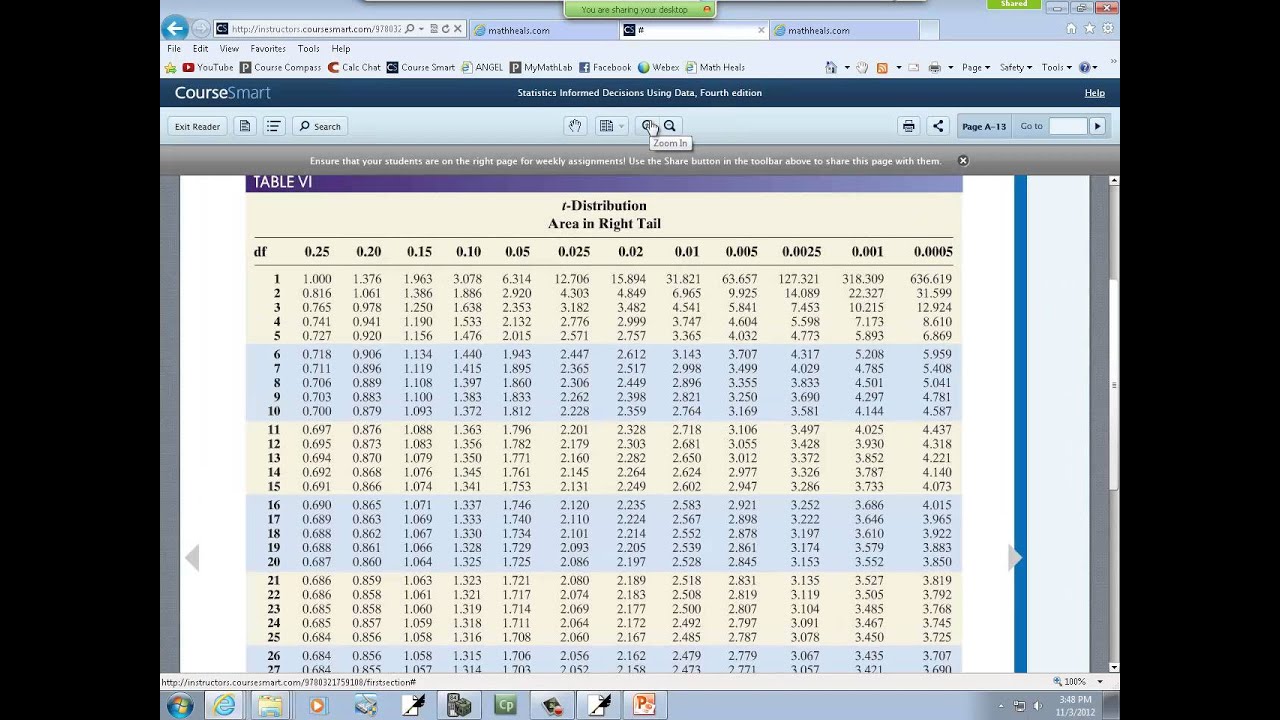The image size is (1280, 720).
Task: Turn to the previous textbook page
Action: click(x=192, y=557)
